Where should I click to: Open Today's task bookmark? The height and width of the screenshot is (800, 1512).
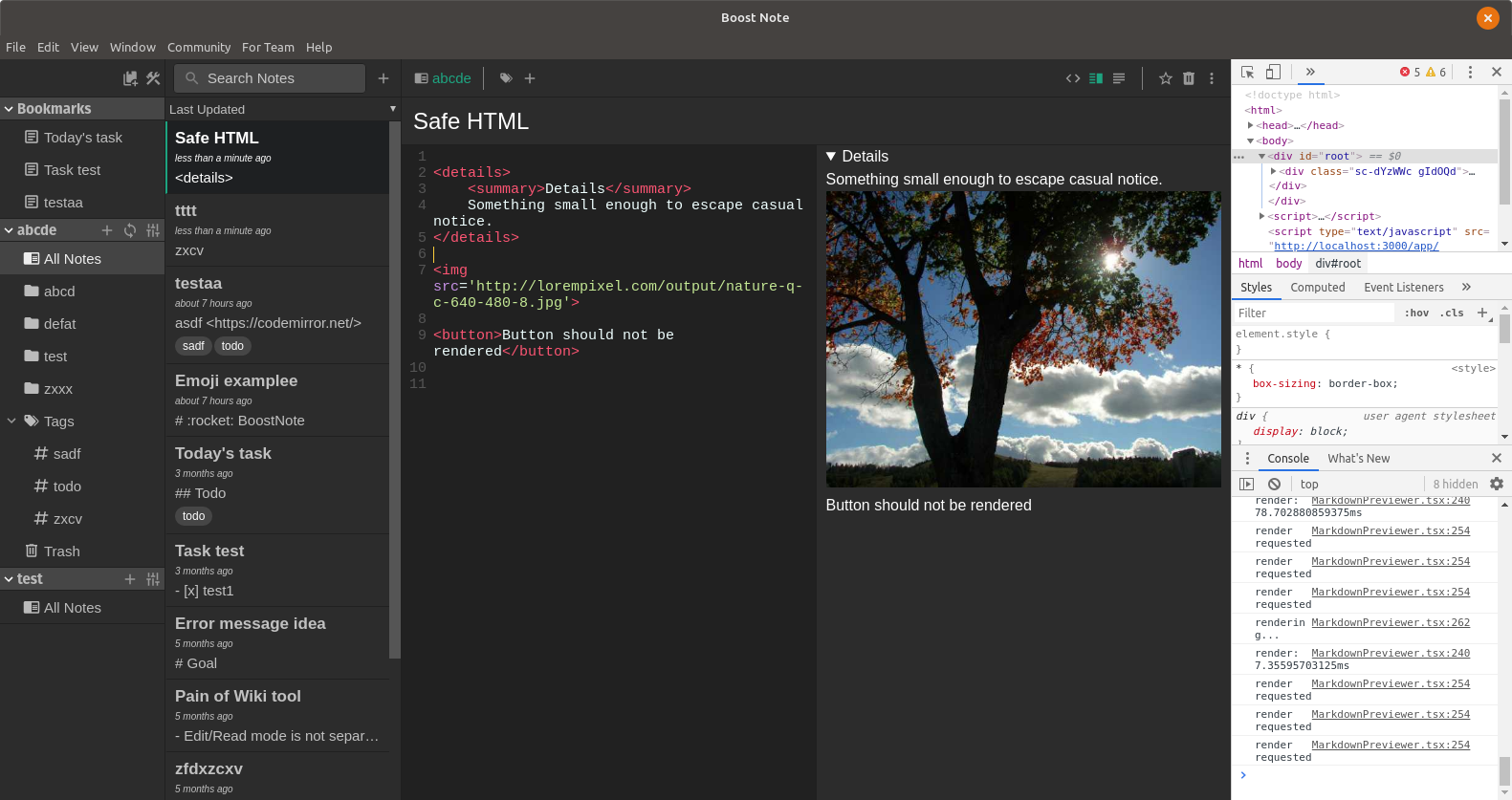[x=82, y=138]
